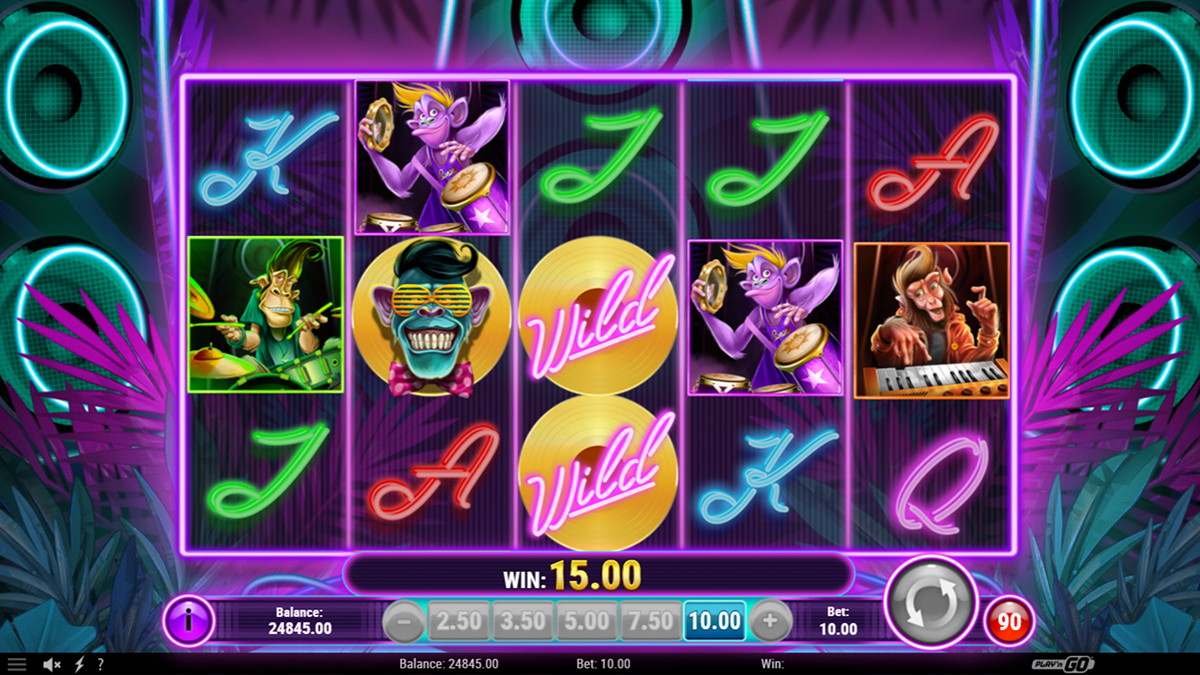The image size is (1200, 675).
Task: Spin the reels with the round button
Action: tap(931, 602)
